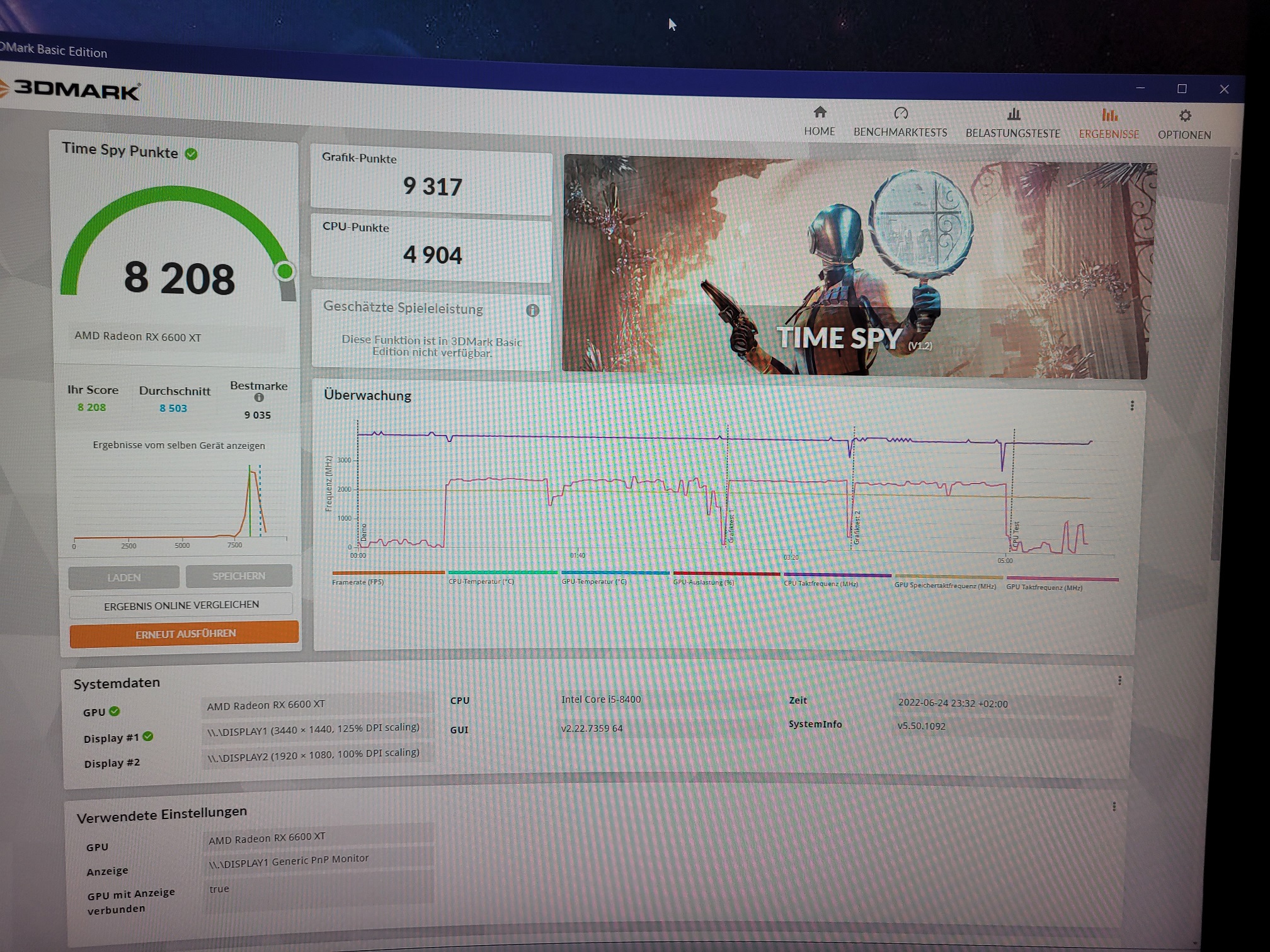Screen dimensions: 1270x952
Task: Open Benchmarktests gauge icon
Action: (901, 113)
